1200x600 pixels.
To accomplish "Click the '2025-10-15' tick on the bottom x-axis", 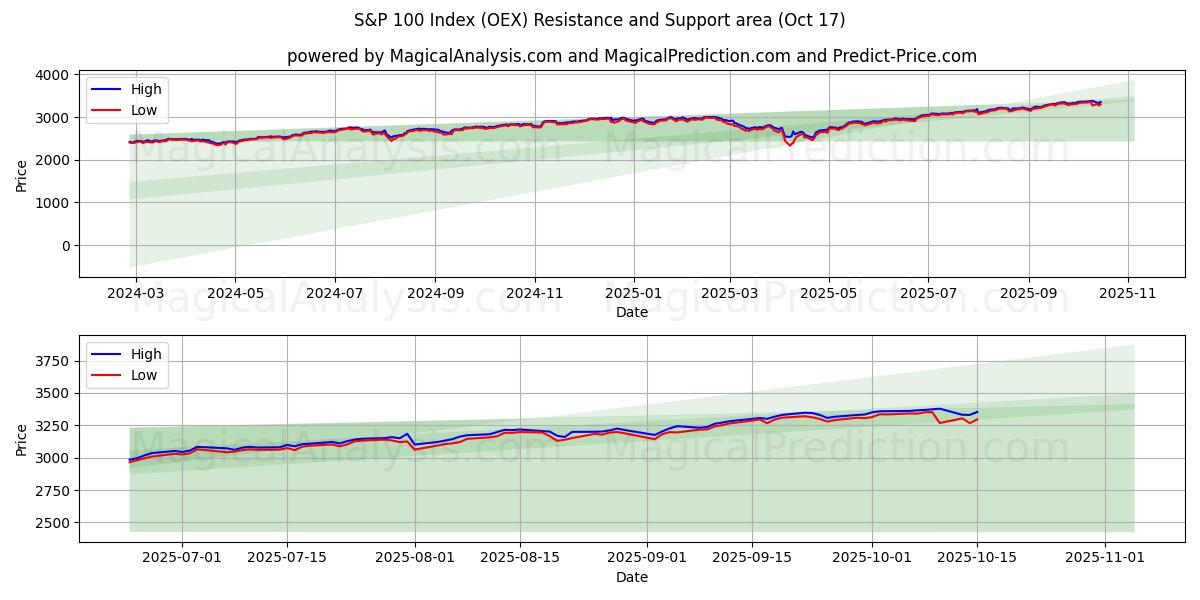I will tap(977, 559).
